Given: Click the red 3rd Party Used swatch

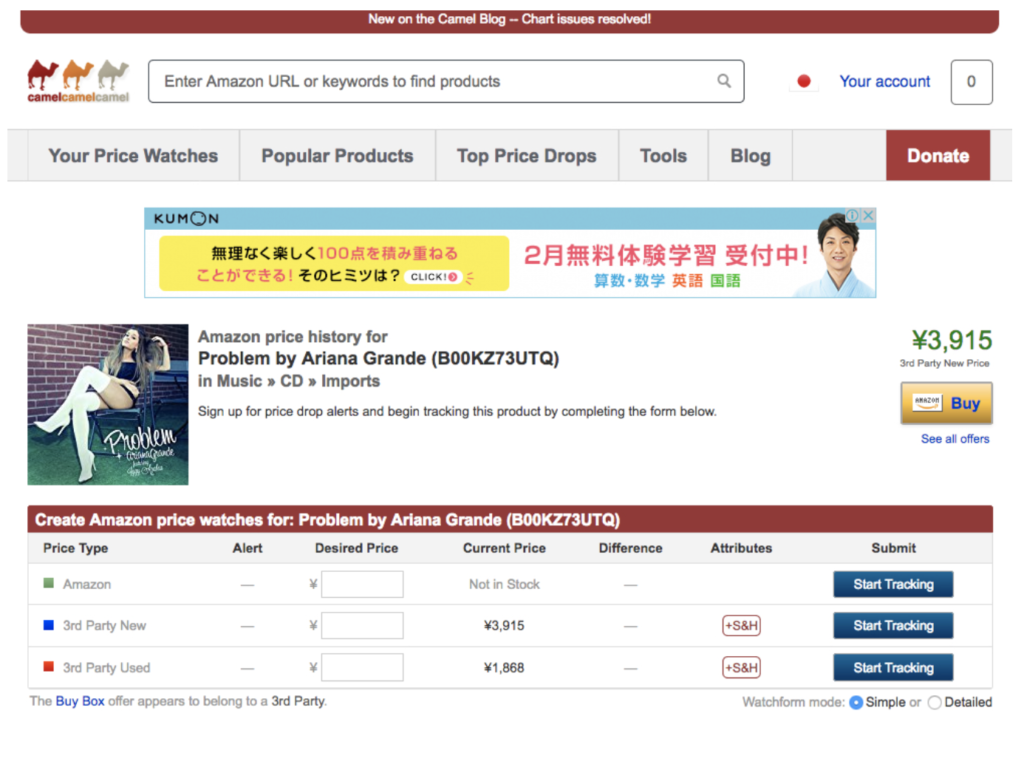Looking at the screenshot, I should click(48, 666).
